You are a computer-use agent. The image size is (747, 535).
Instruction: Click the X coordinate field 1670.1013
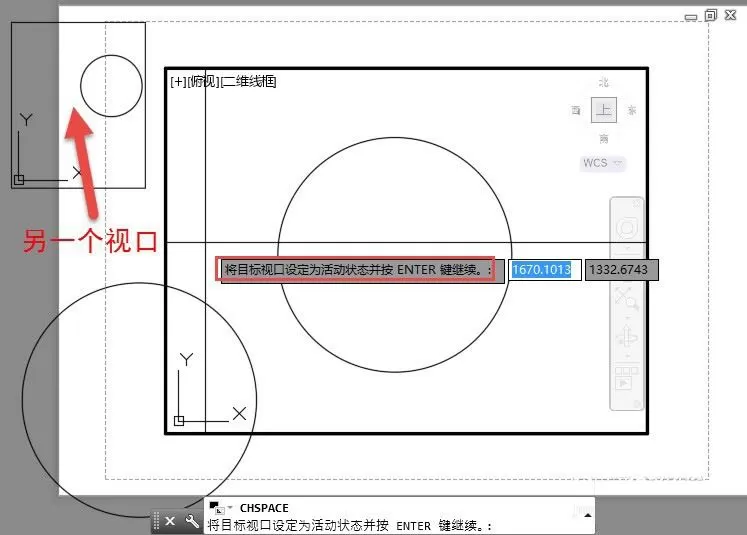[545, 270]
